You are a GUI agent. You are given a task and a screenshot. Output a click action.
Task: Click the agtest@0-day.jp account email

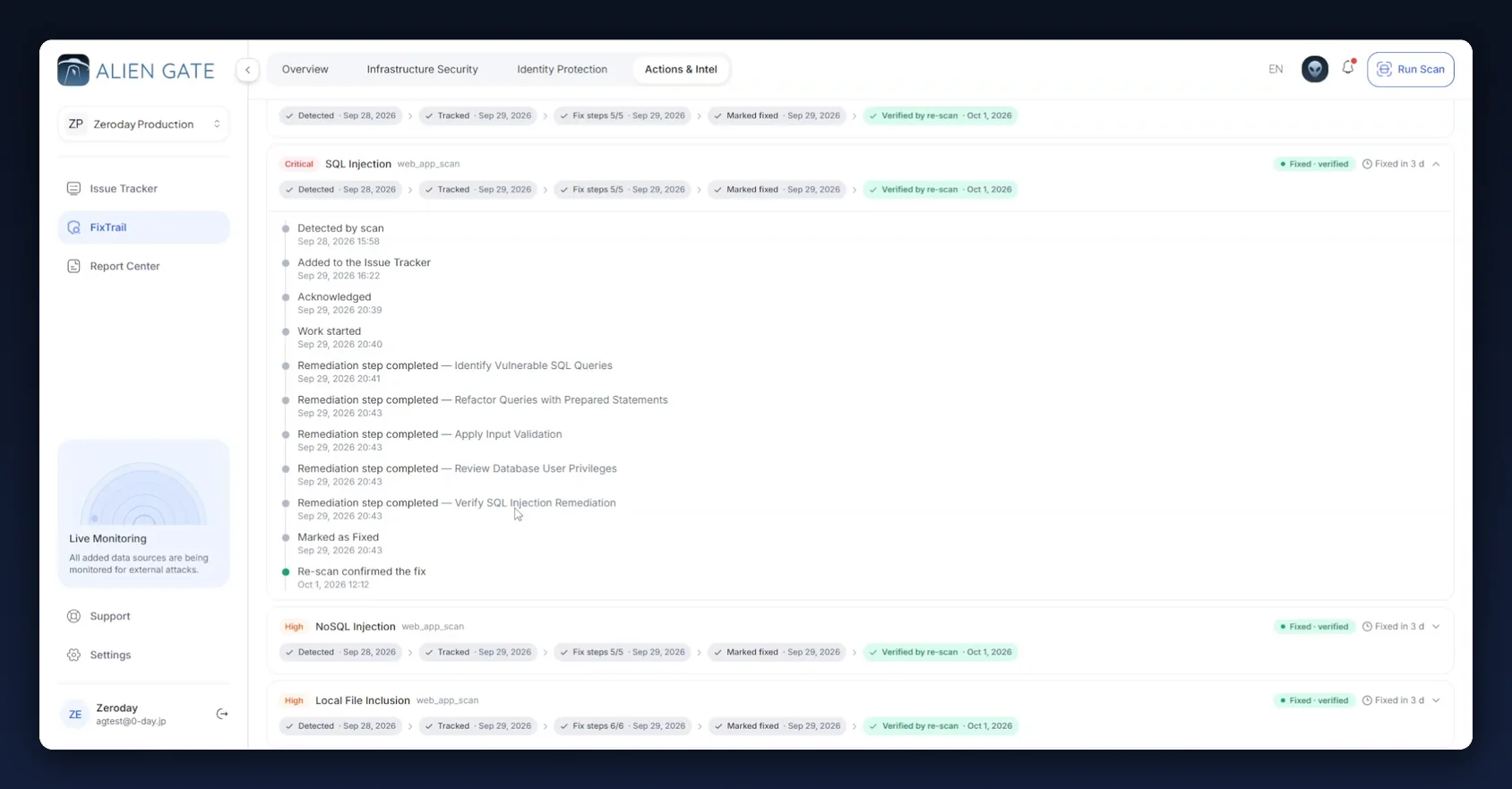(x=131, y=721)
